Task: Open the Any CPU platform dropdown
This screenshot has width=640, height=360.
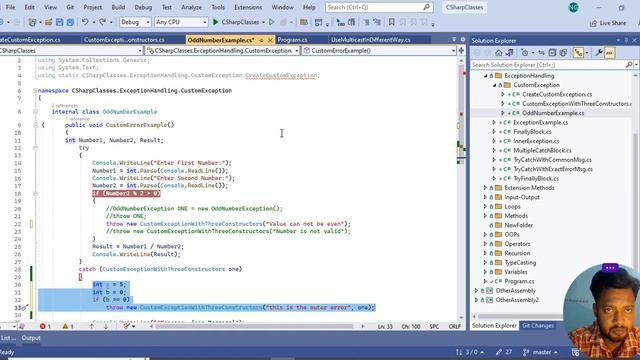Action: pos(181,22)
